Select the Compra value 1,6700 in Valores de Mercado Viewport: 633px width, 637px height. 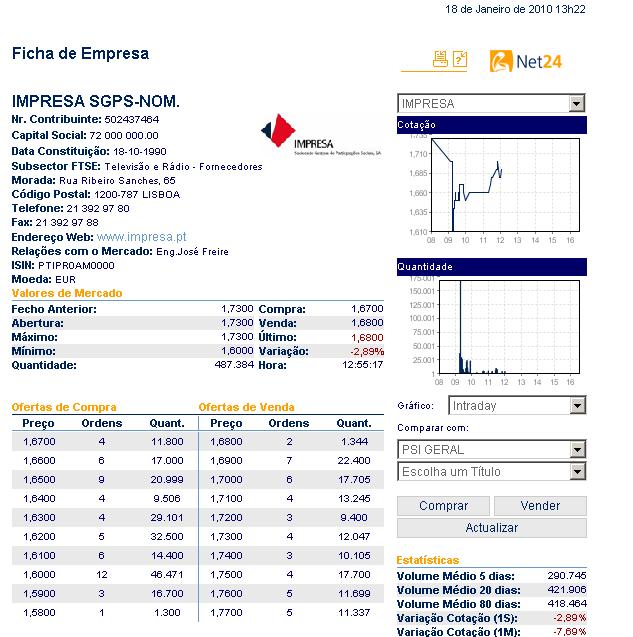tap(367, 309)
